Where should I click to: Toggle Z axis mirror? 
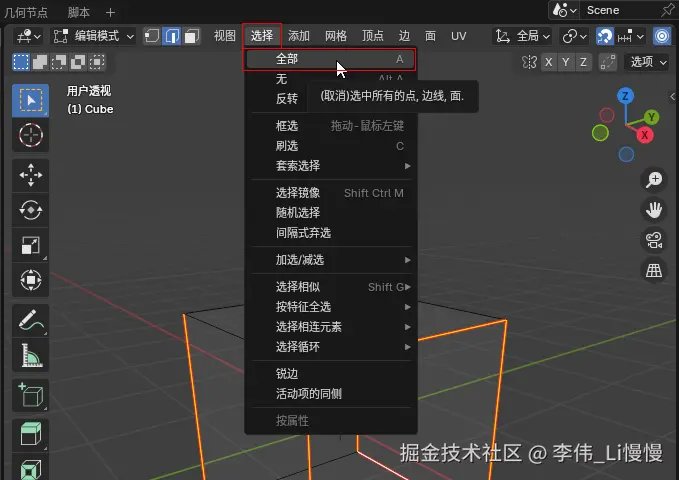(x=583, y=62)
